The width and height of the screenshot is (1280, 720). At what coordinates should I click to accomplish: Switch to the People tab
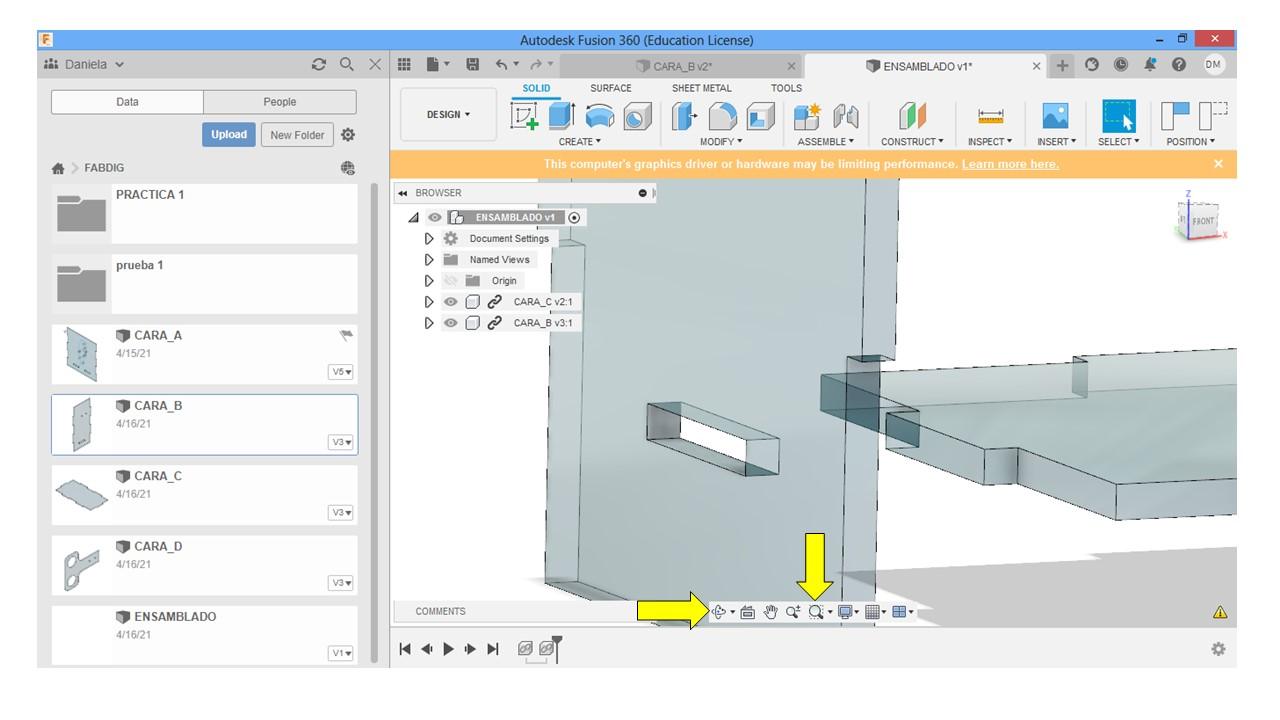point(280,102)
